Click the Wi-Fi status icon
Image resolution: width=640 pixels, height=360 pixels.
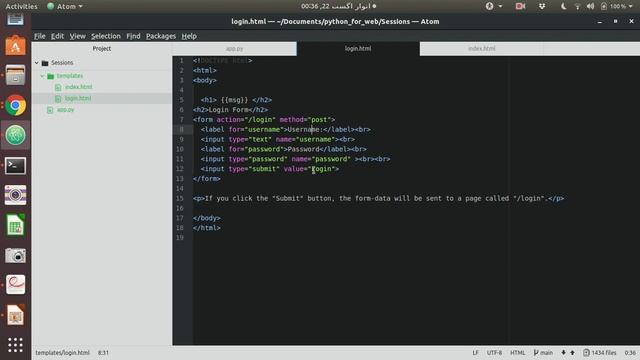(x=577, y=6)
